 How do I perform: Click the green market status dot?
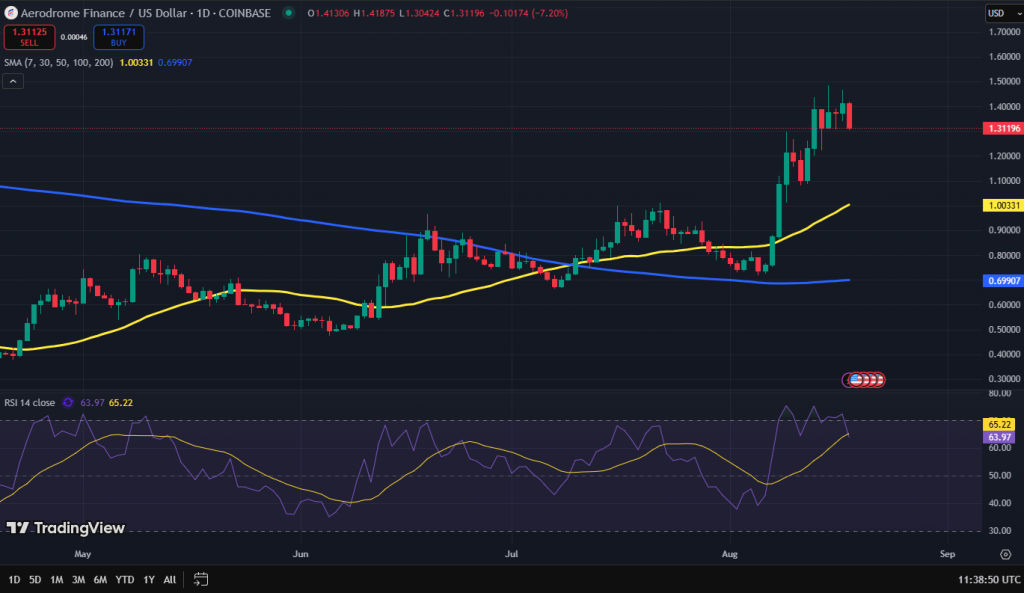click(x=288, y=13)
